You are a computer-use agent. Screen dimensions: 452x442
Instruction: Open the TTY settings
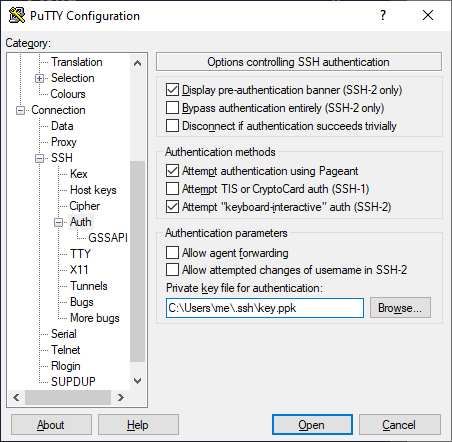(x=80, y=254)
